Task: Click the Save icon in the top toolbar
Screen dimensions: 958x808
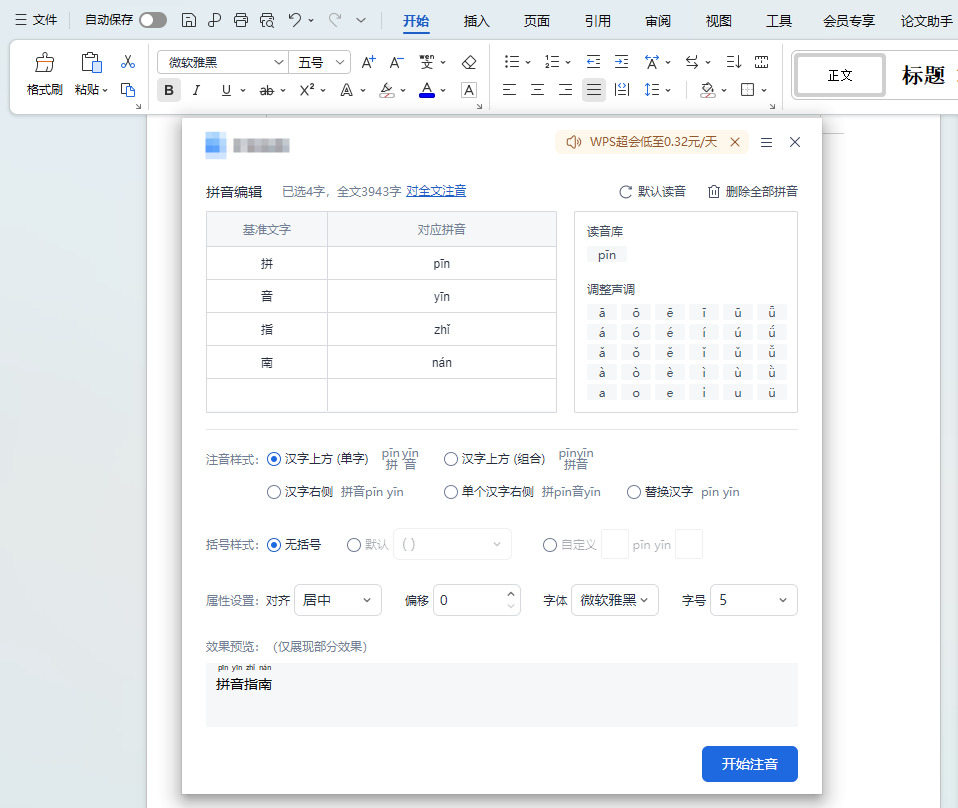Action: [189, 20]
